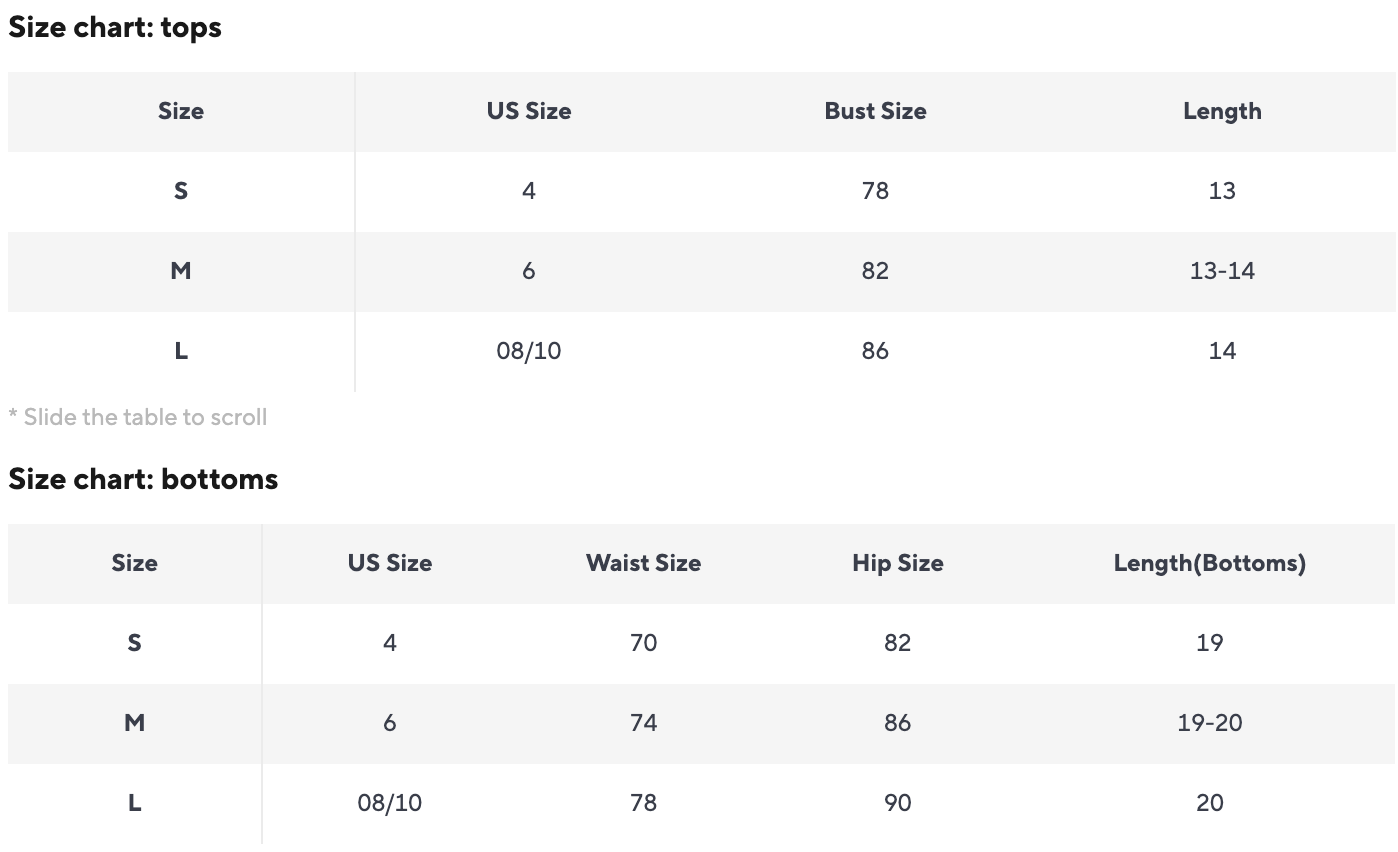Viewport: 1398px width, 852px height.
Task: Select the Waist Size column header
Action: (x=643, y=563)
